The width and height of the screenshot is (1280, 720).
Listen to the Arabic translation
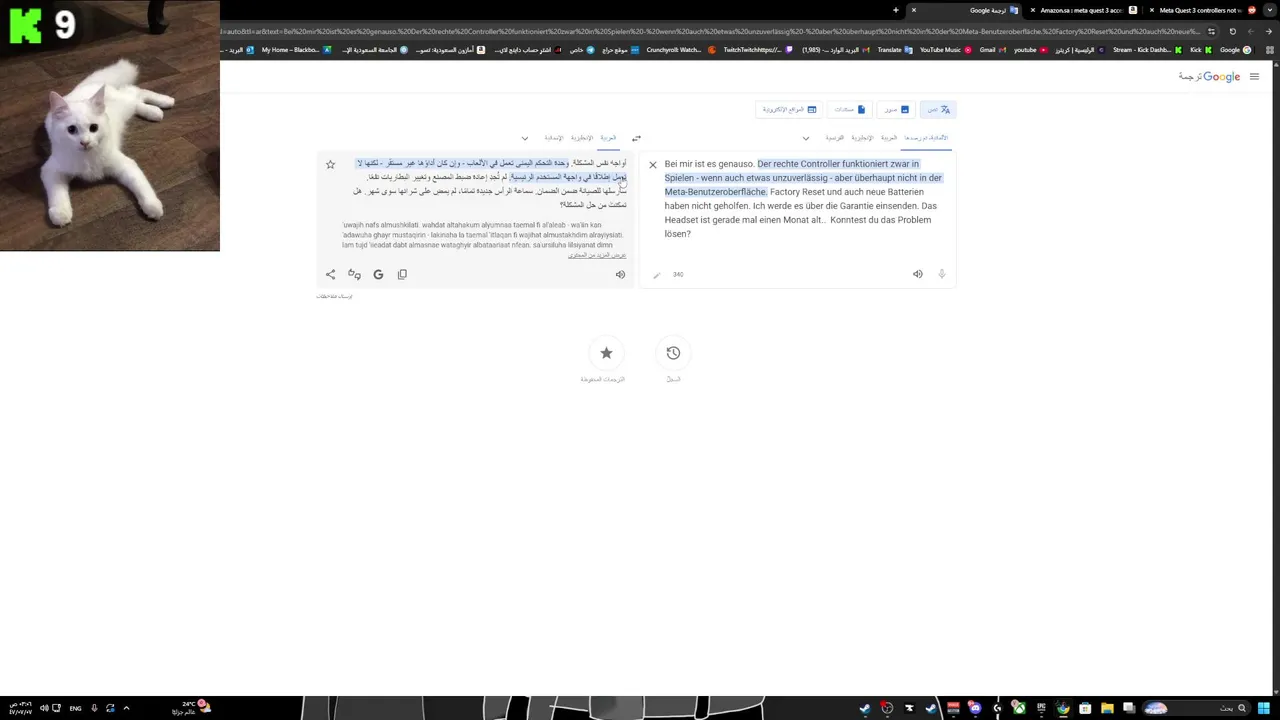(620, 274)
